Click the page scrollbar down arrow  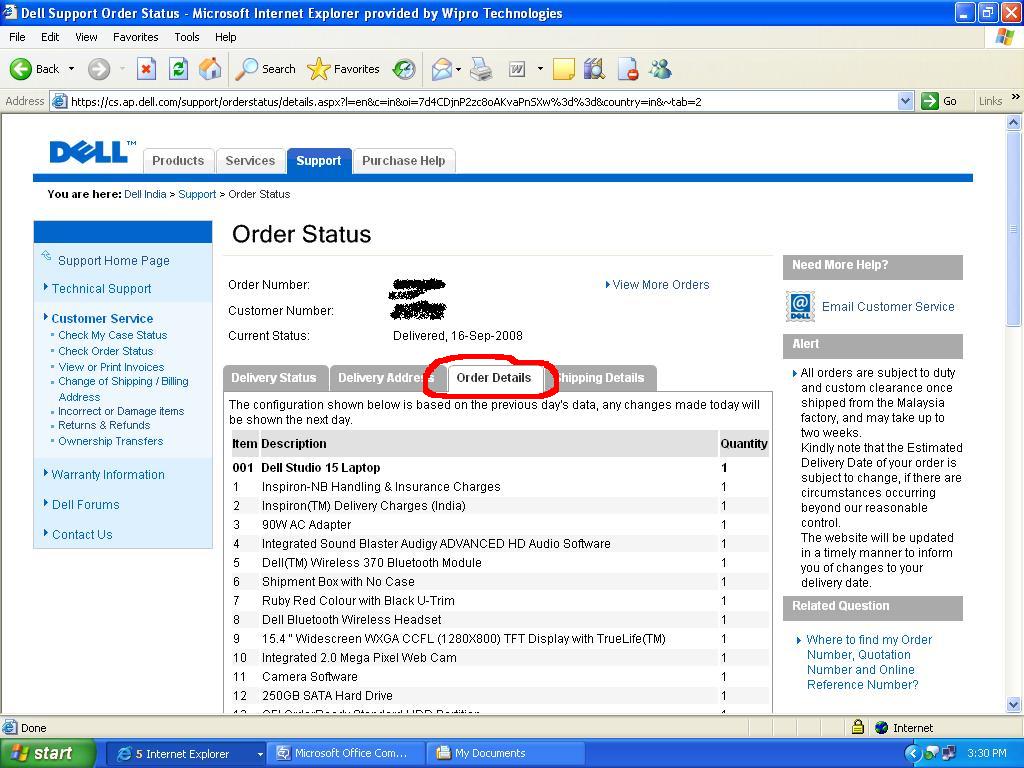1014,704
